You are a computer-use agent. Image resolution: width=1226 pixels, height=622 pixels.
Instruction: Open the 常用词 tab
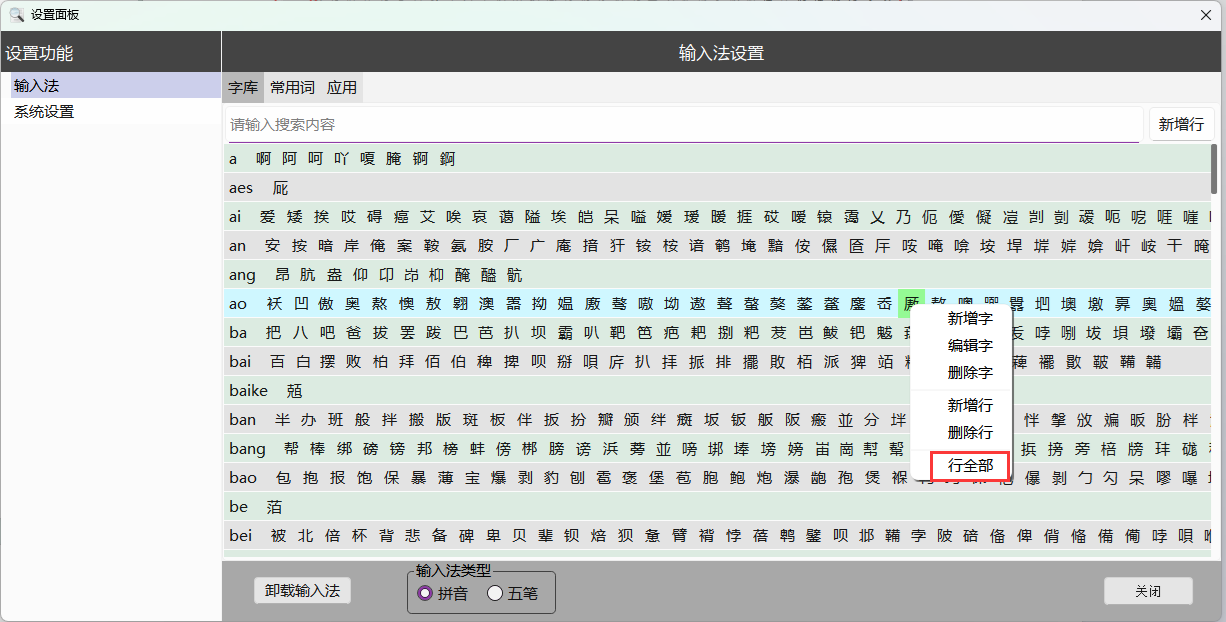[292, 88]
